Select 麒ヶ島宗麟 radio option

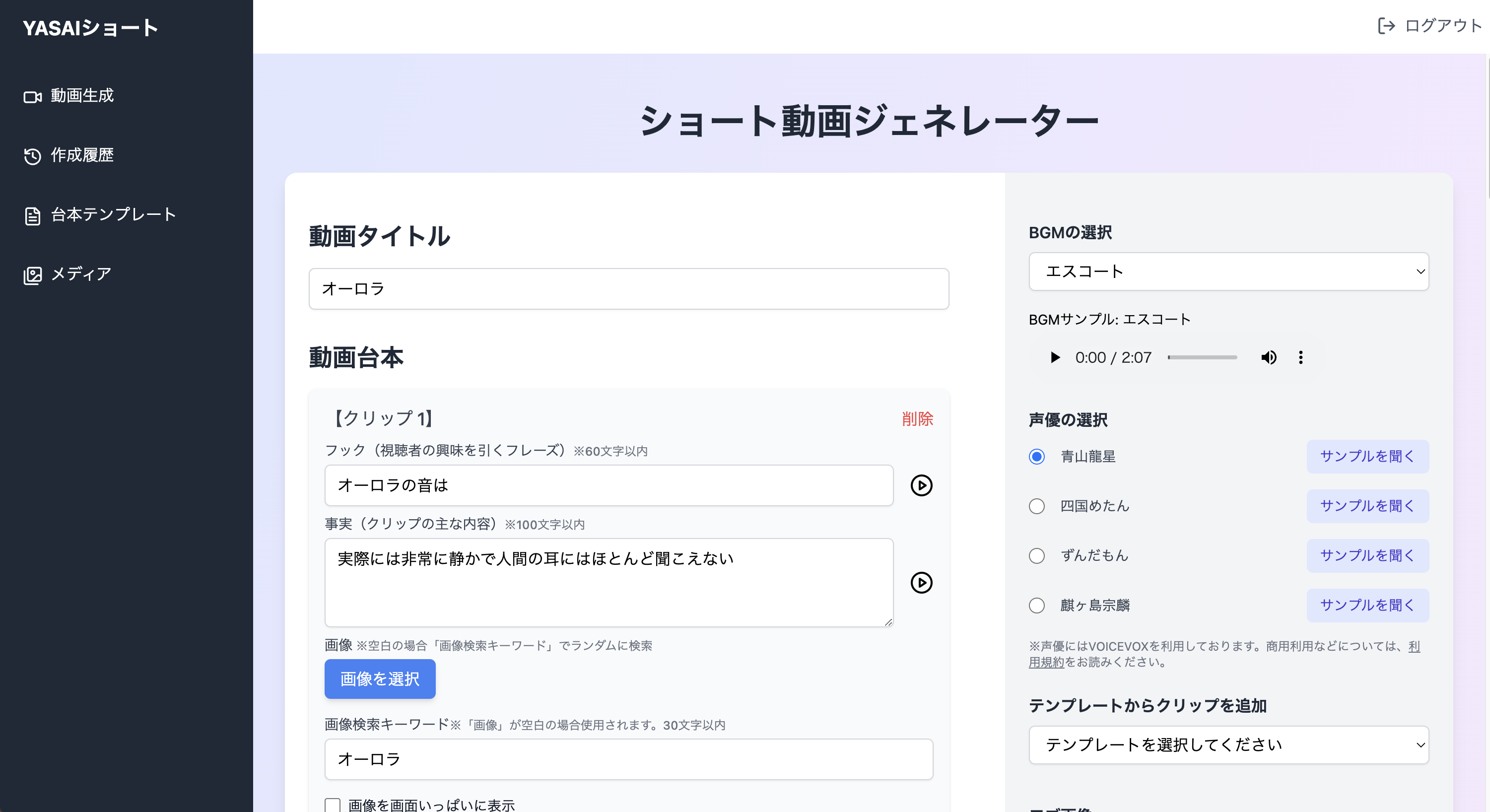(1036, 606)
